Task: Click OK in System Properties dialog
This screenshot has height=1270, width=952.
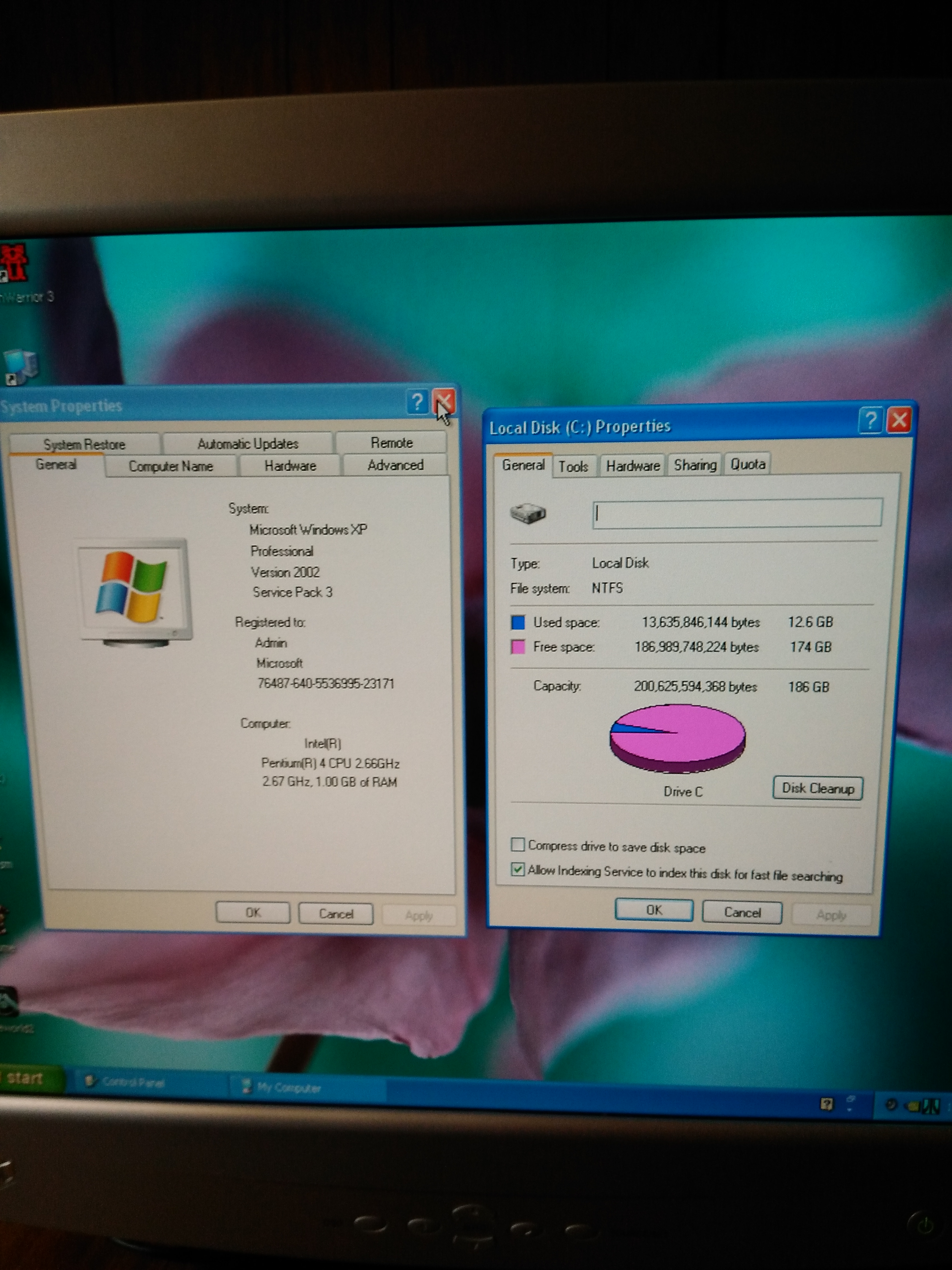Action: (253, 912)
